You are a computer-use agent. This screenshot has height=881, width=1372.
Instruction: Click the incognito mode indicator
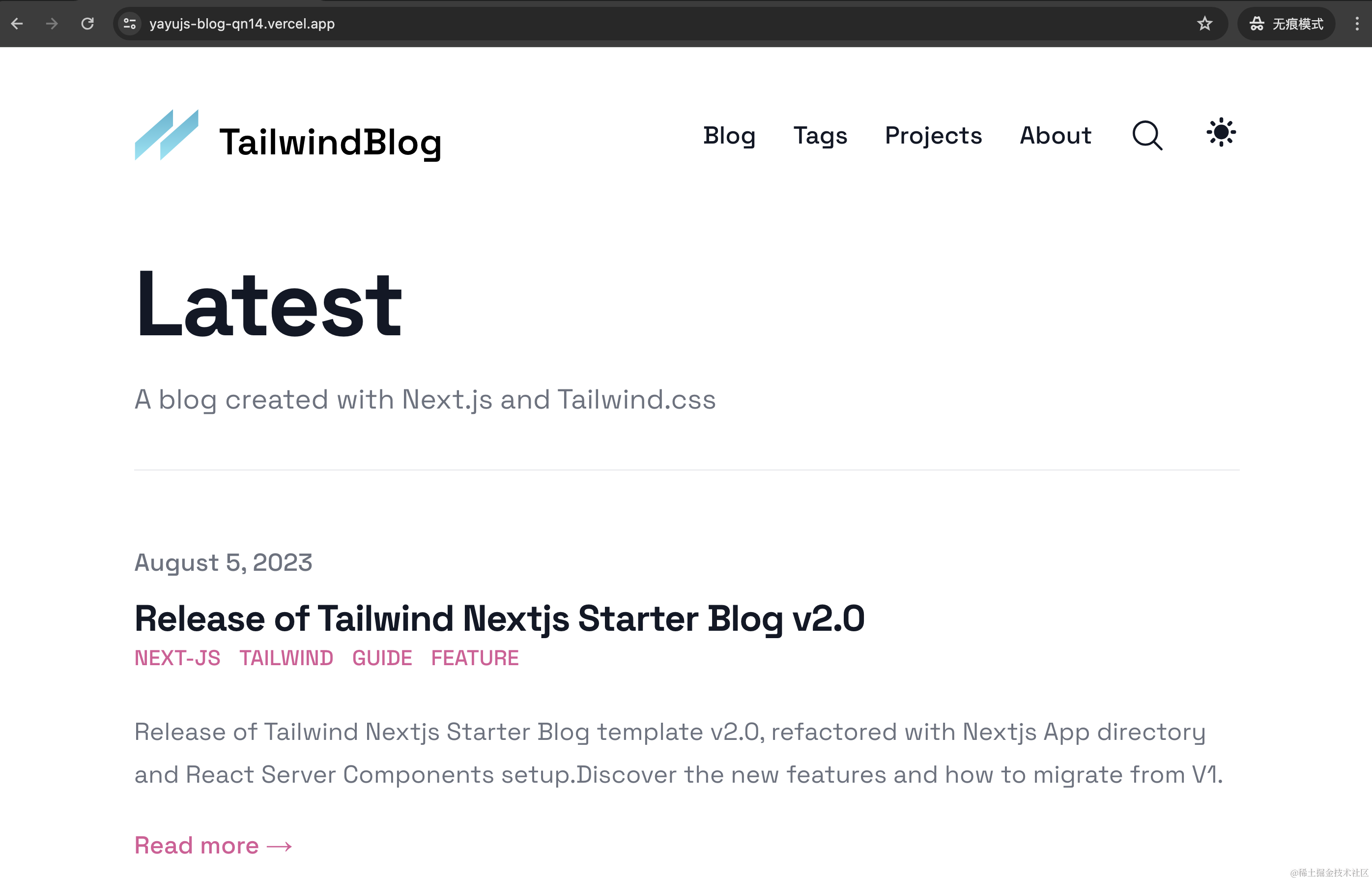click(x=1286, y=24)
